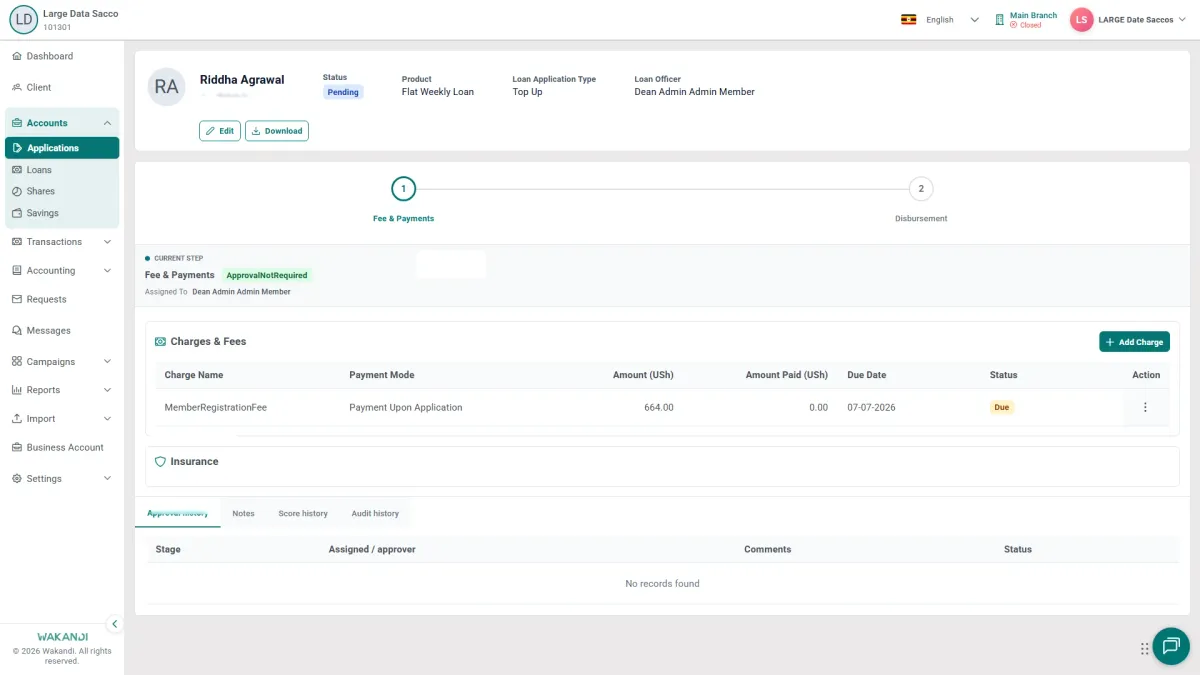Expand the Settings menu chevron
This screenshot has height=675, width=1200.
(107, 478)
